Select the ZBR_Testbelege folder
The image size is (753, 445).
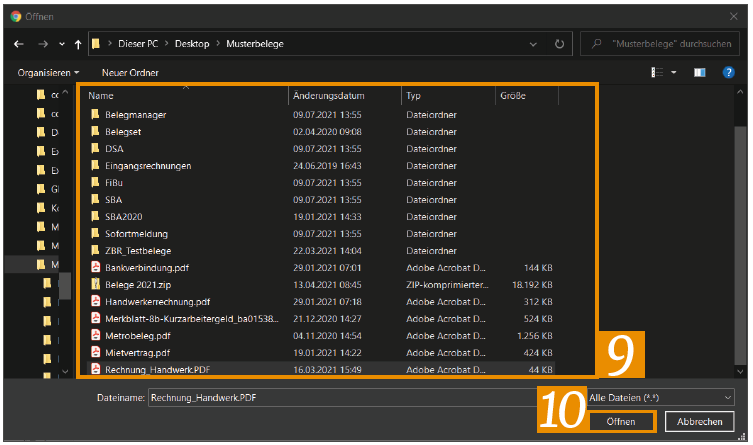(x=138, y=251)
